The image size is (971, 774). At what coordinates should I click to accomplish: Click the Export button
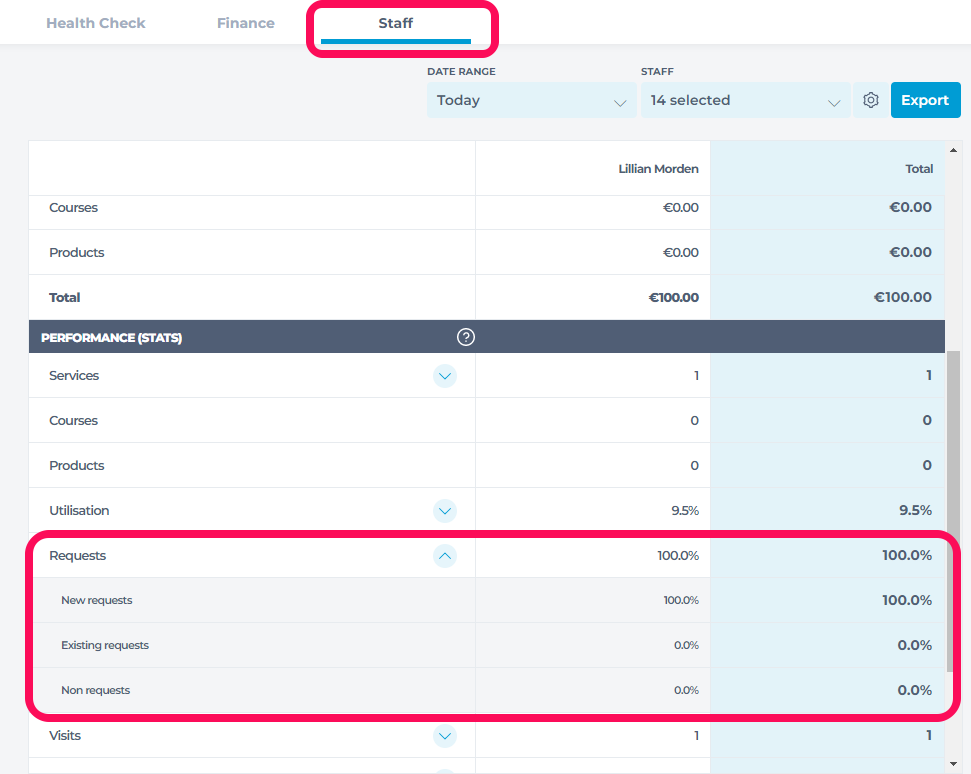[925, 100]
